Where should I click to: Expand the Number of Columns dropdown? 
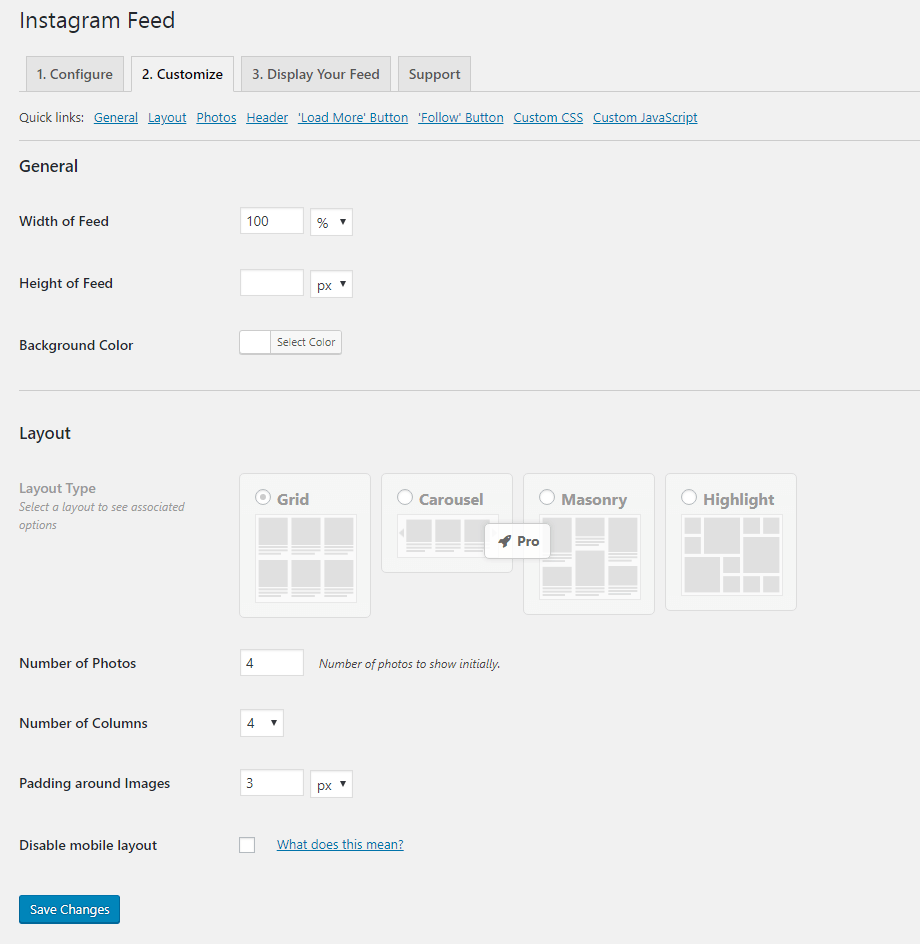261,723
